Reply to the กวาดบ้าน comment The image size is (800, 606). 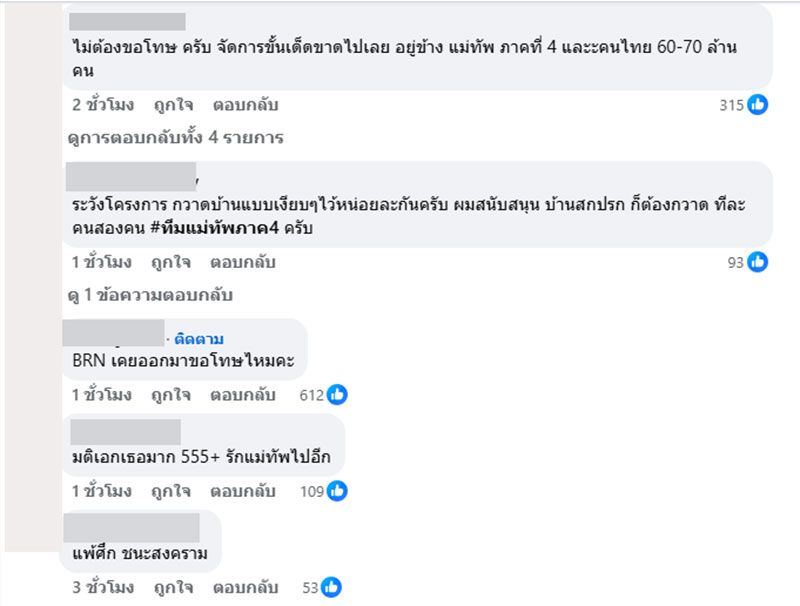click(242, 262)
